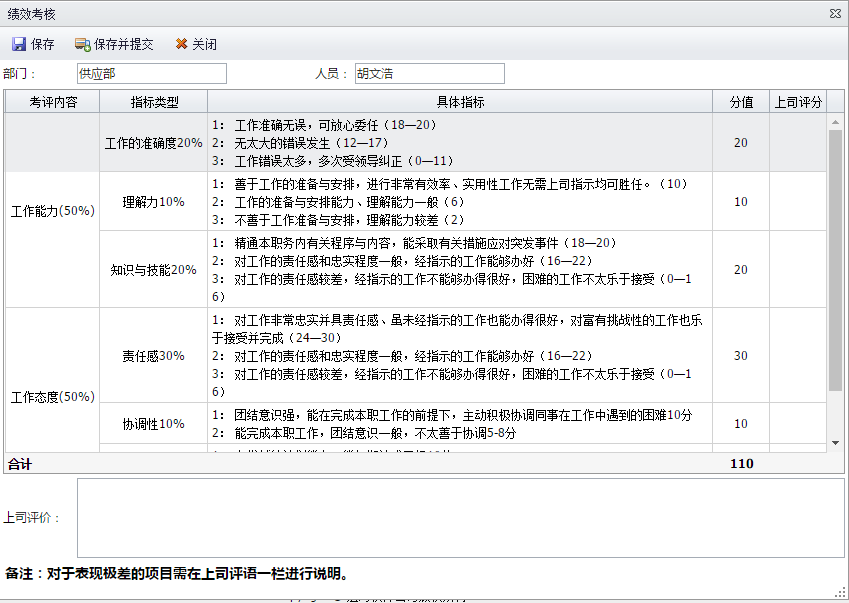This screenshot has width=849, height=603.
Task: Select the 理解力10% cell
Action: (154, 202)
